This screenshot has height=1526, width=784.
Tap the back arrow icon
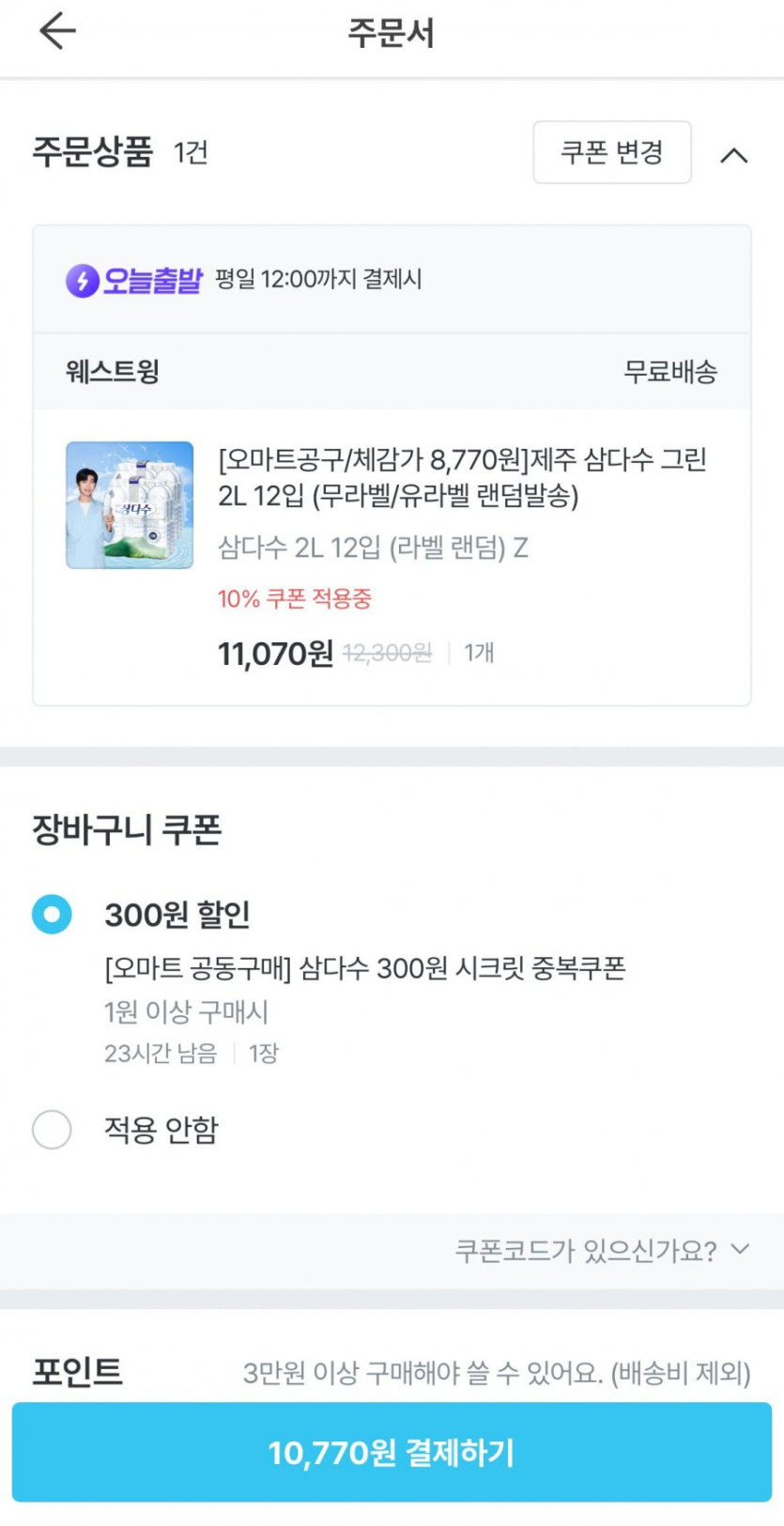pos(57,31)
